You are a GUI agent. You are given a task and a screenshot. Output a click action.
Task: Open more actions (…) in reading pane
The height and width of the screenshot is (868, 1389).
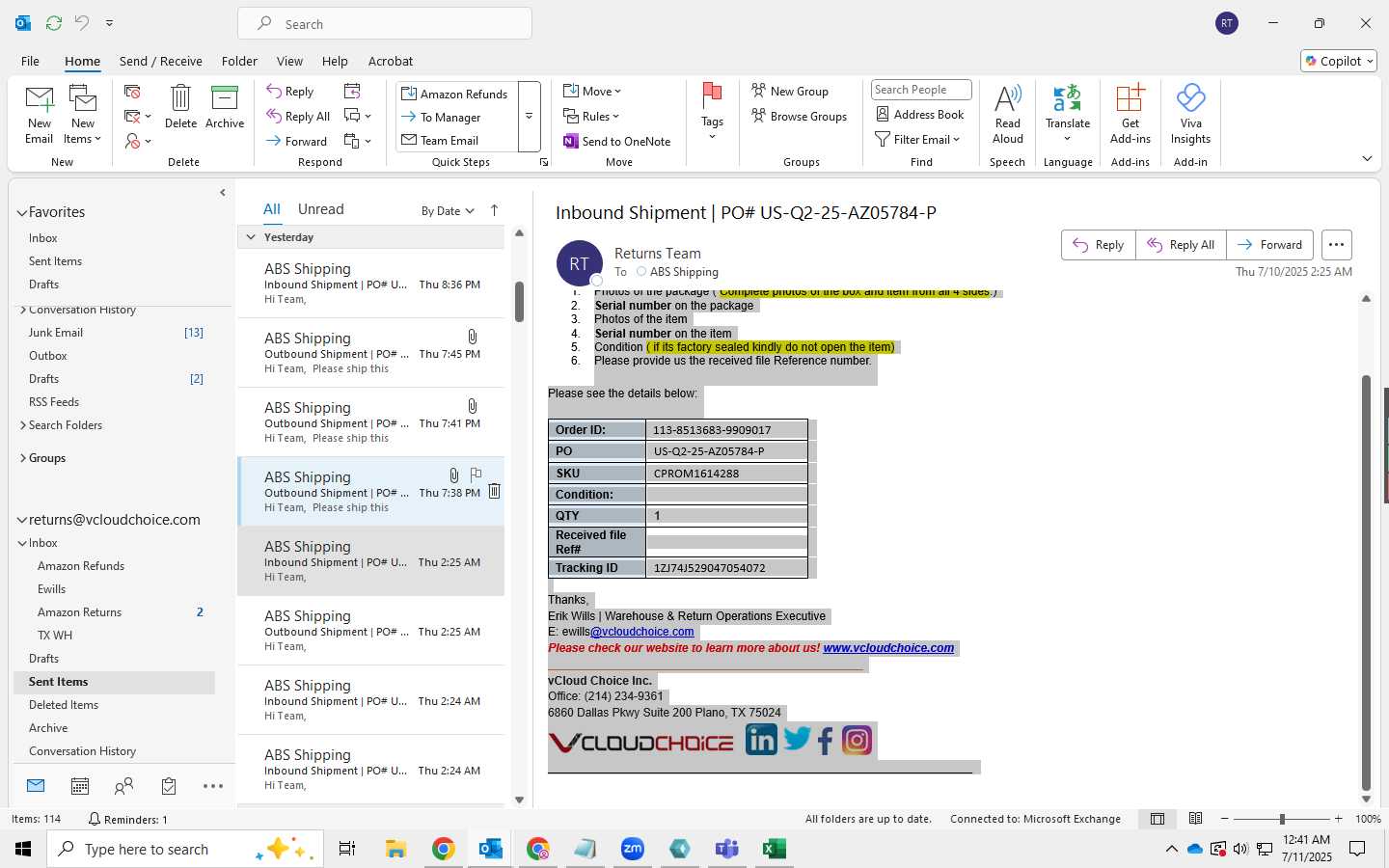(1336, 245)
